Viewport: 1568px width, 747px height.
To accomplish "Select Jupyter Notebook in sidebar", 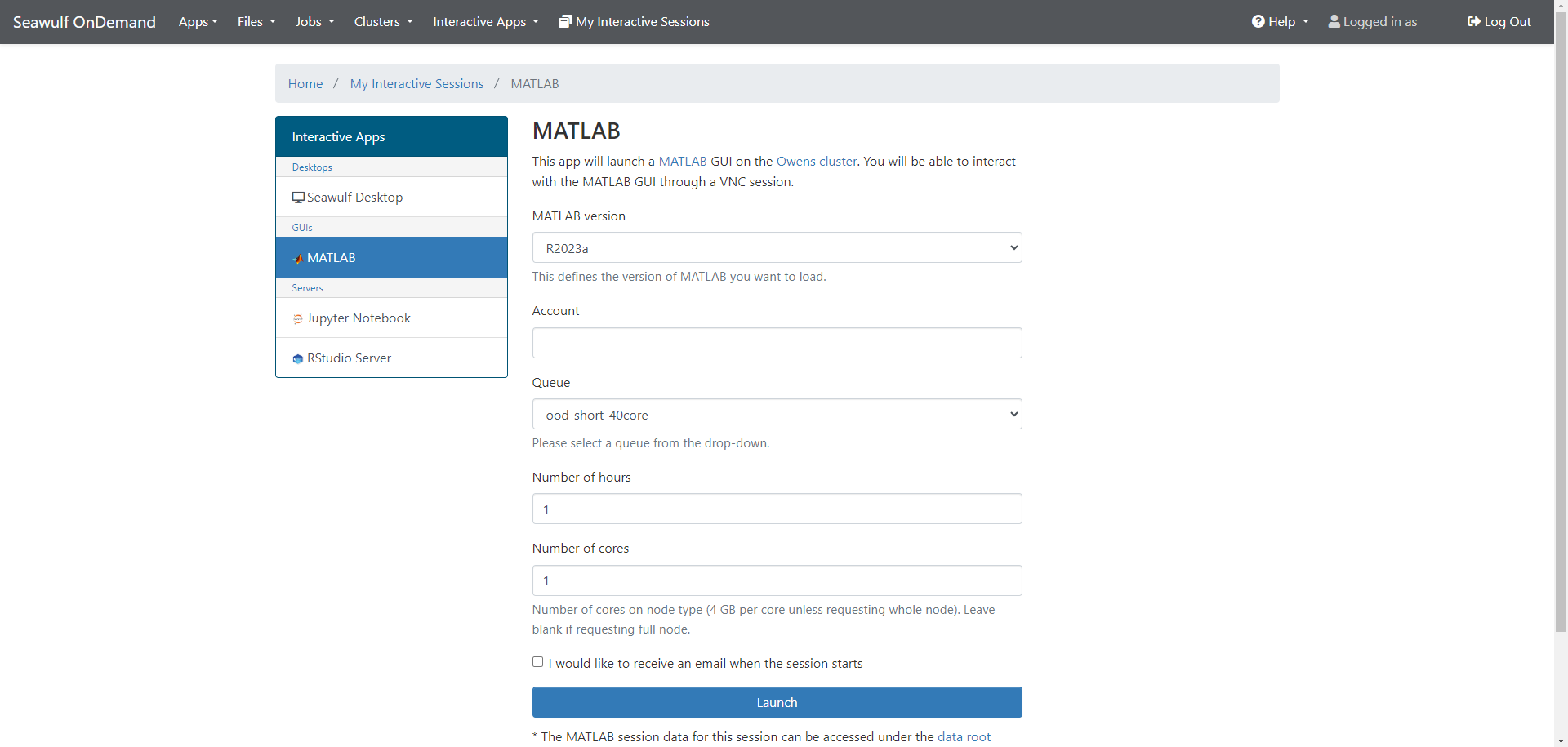I will click(x=391, y=318).
